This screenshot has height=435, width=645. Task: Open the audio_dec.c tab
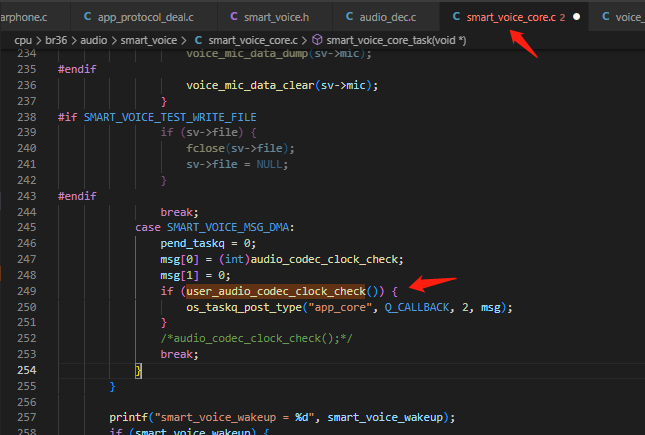[x=386, y=17]
